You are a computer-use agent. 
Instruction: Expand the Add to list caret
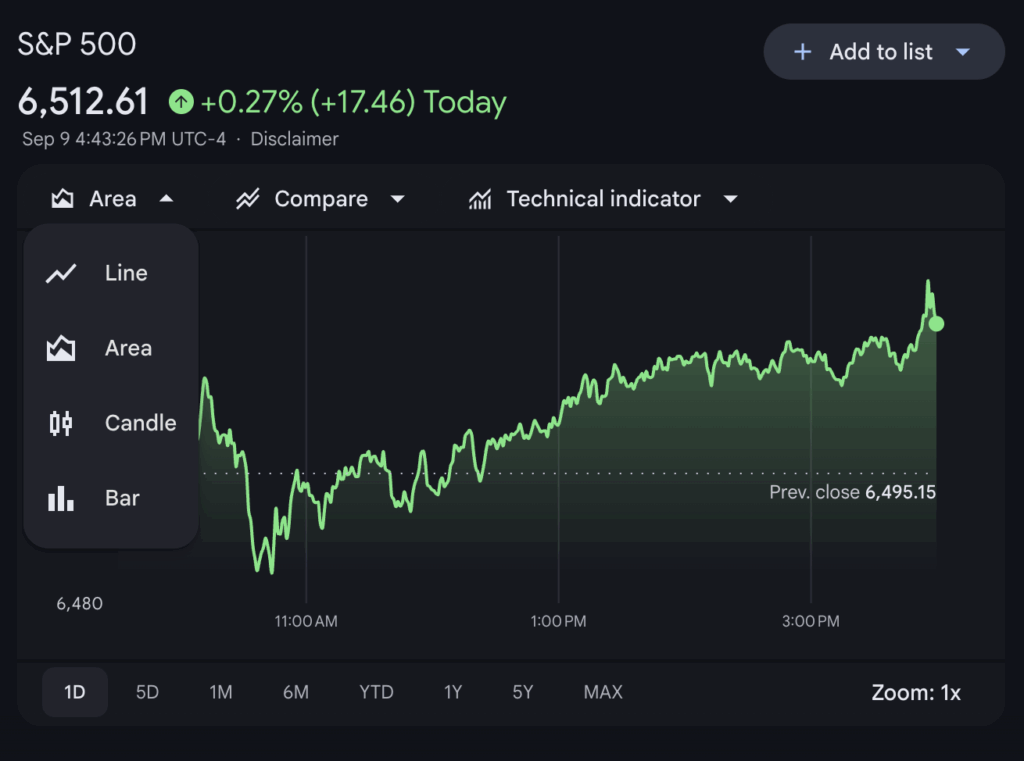click(963, 52)
